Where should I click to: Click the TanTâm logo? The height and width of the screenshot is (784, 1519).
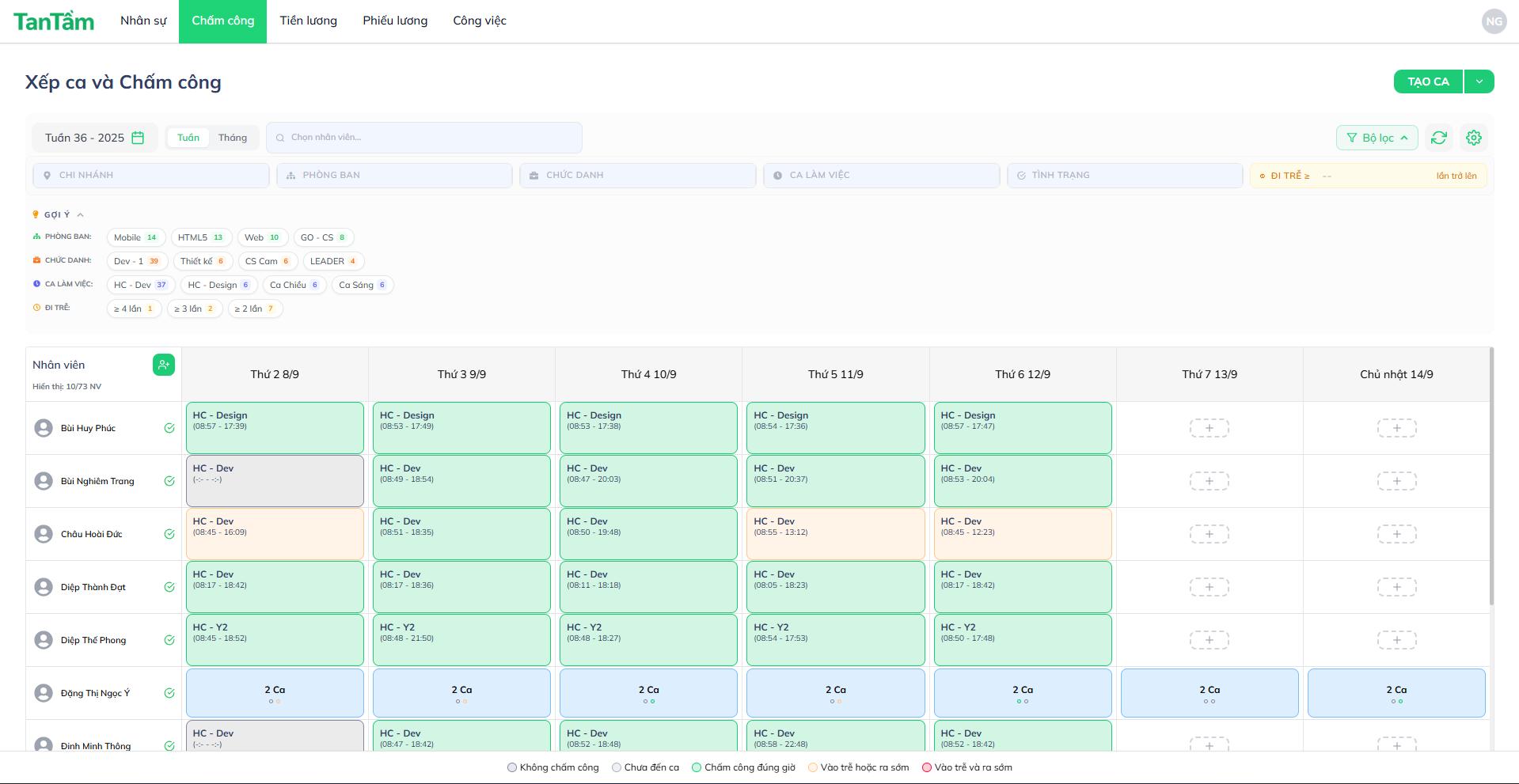(x=54, y=21)
